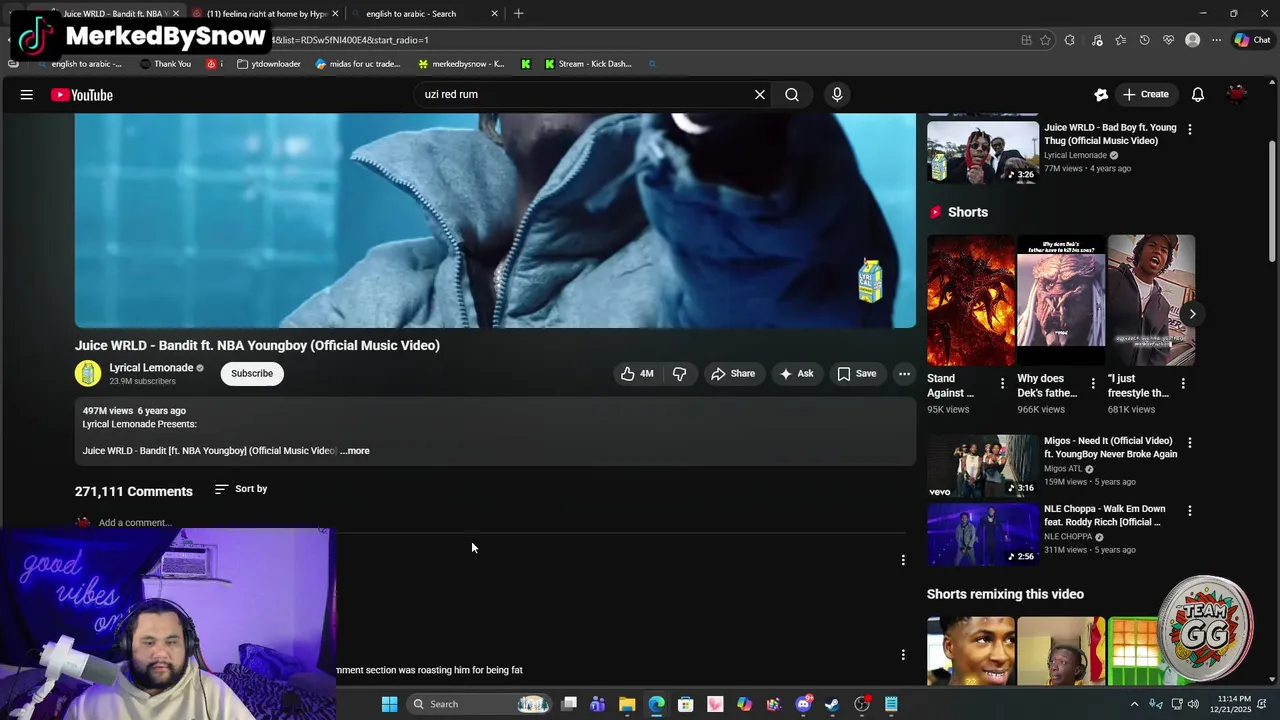Open options for the Bad Boy video
The width and height of the screenshot is (1280, 720).
click(x=1189, y=129)
